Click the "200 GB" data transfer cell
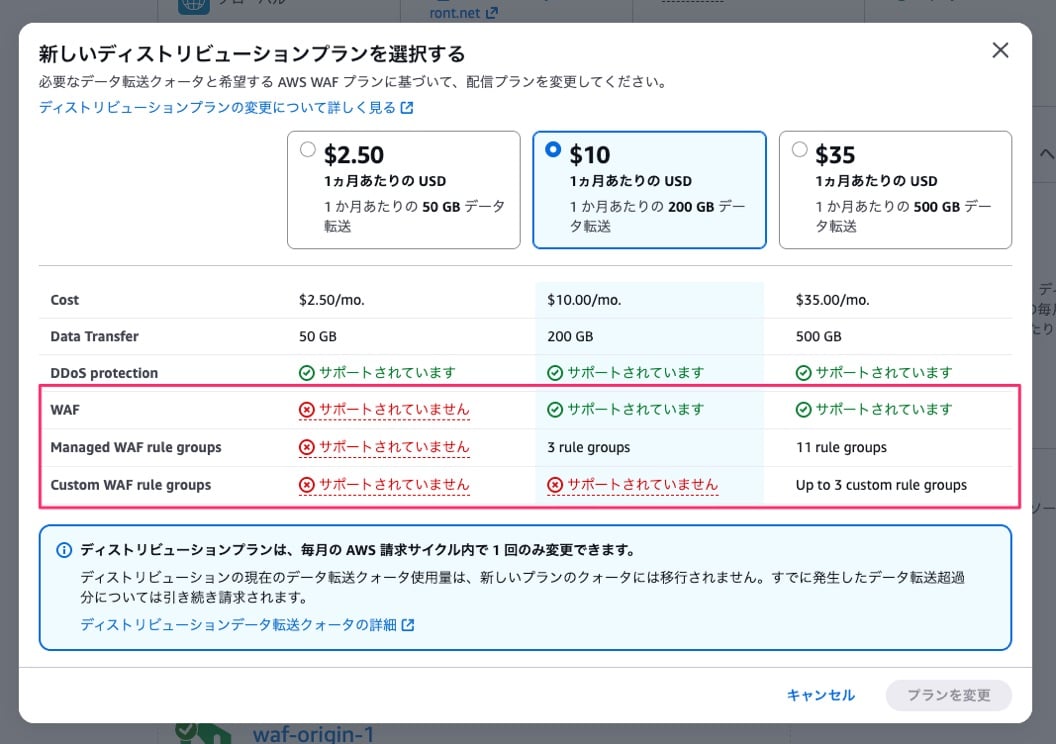 [x=570, y=337]
